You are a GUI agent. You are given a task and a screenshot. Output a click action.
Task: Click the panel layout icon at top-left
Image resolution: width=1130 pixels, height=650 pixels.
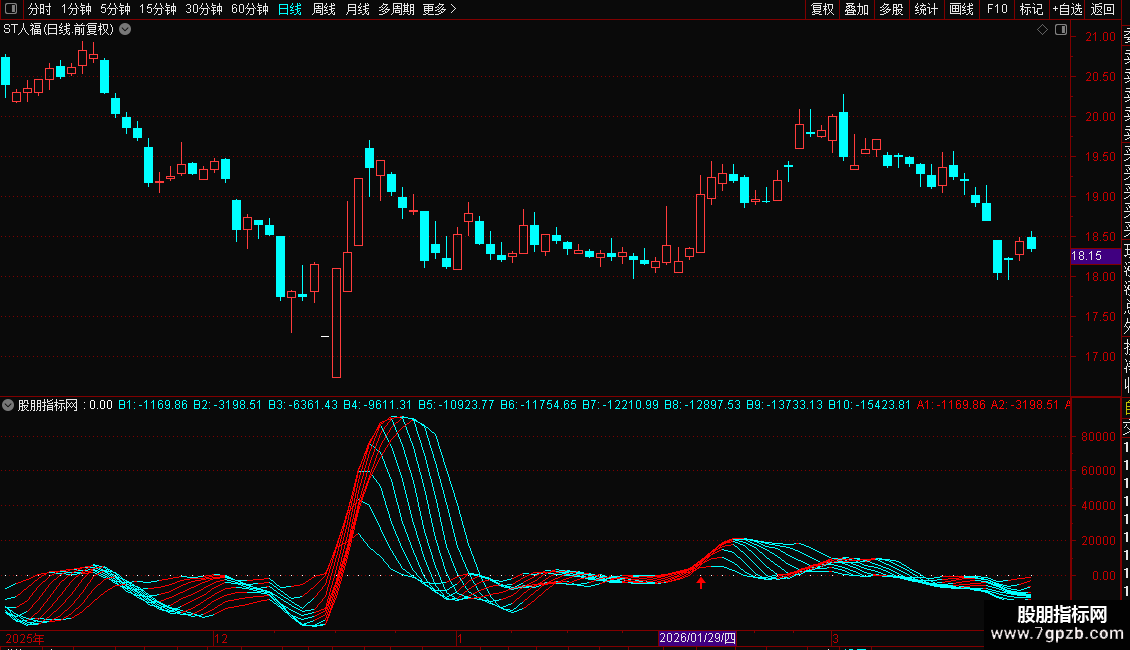click(11, 9)
